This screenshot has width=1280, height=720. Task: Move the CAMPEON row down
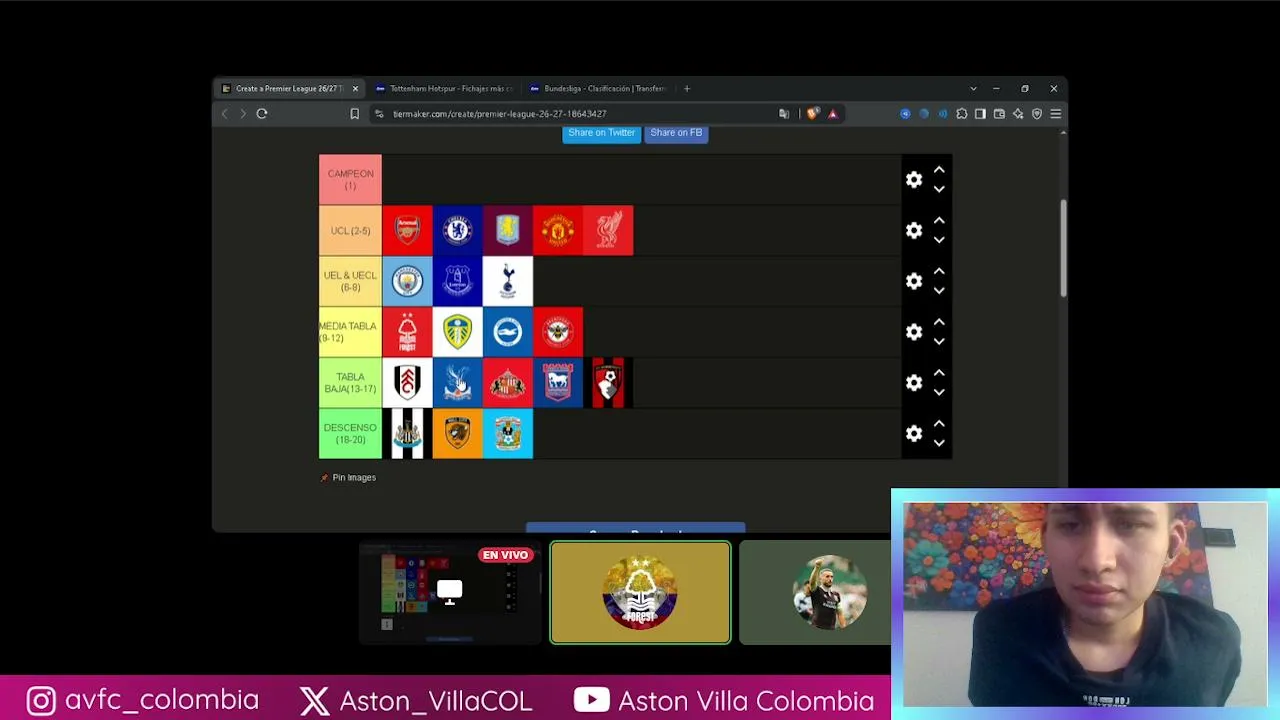point(939,189)
